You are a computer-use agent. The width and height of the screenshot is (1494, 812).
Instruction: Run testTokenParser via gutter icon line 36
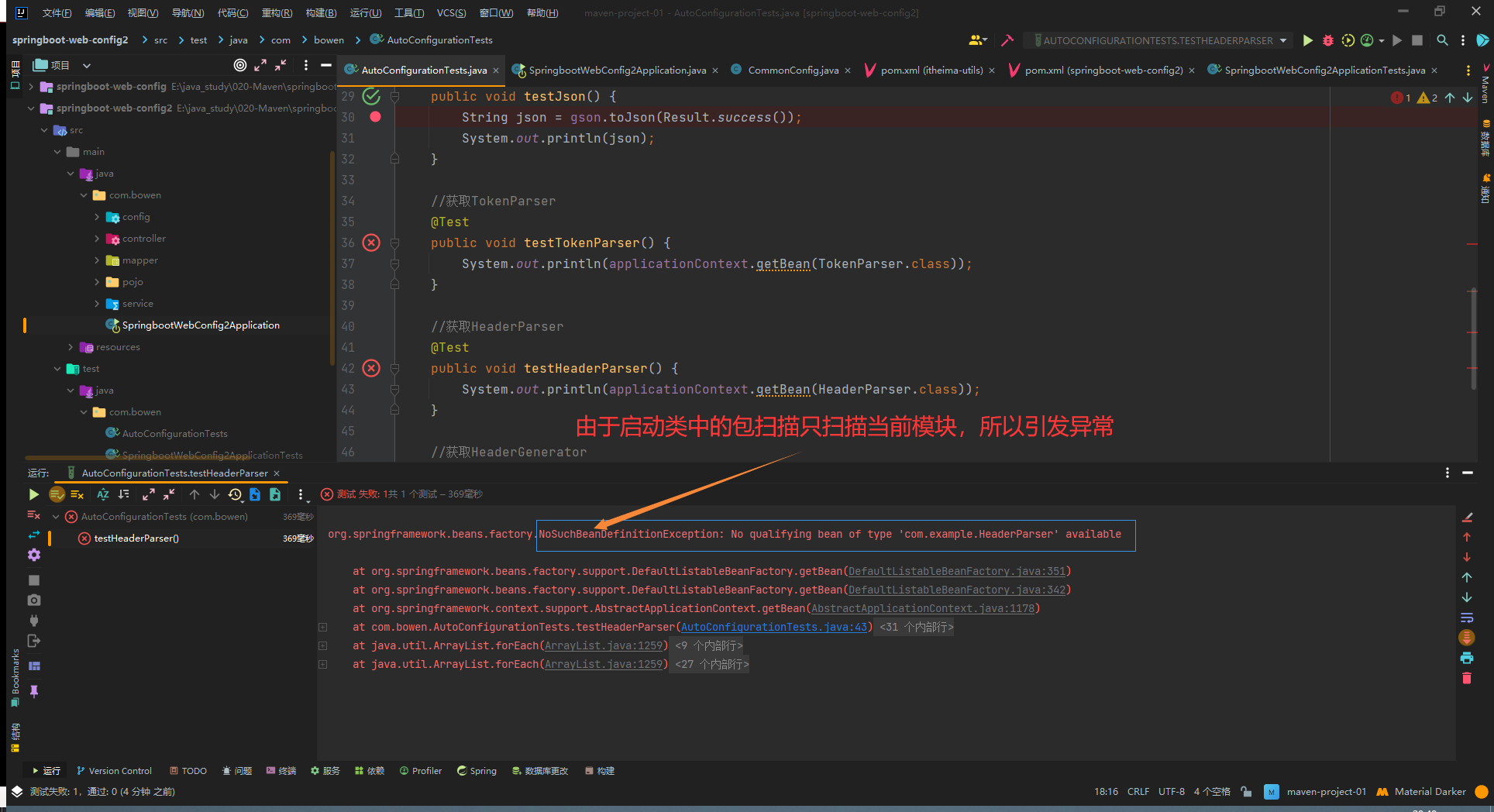tap(372, 243)
